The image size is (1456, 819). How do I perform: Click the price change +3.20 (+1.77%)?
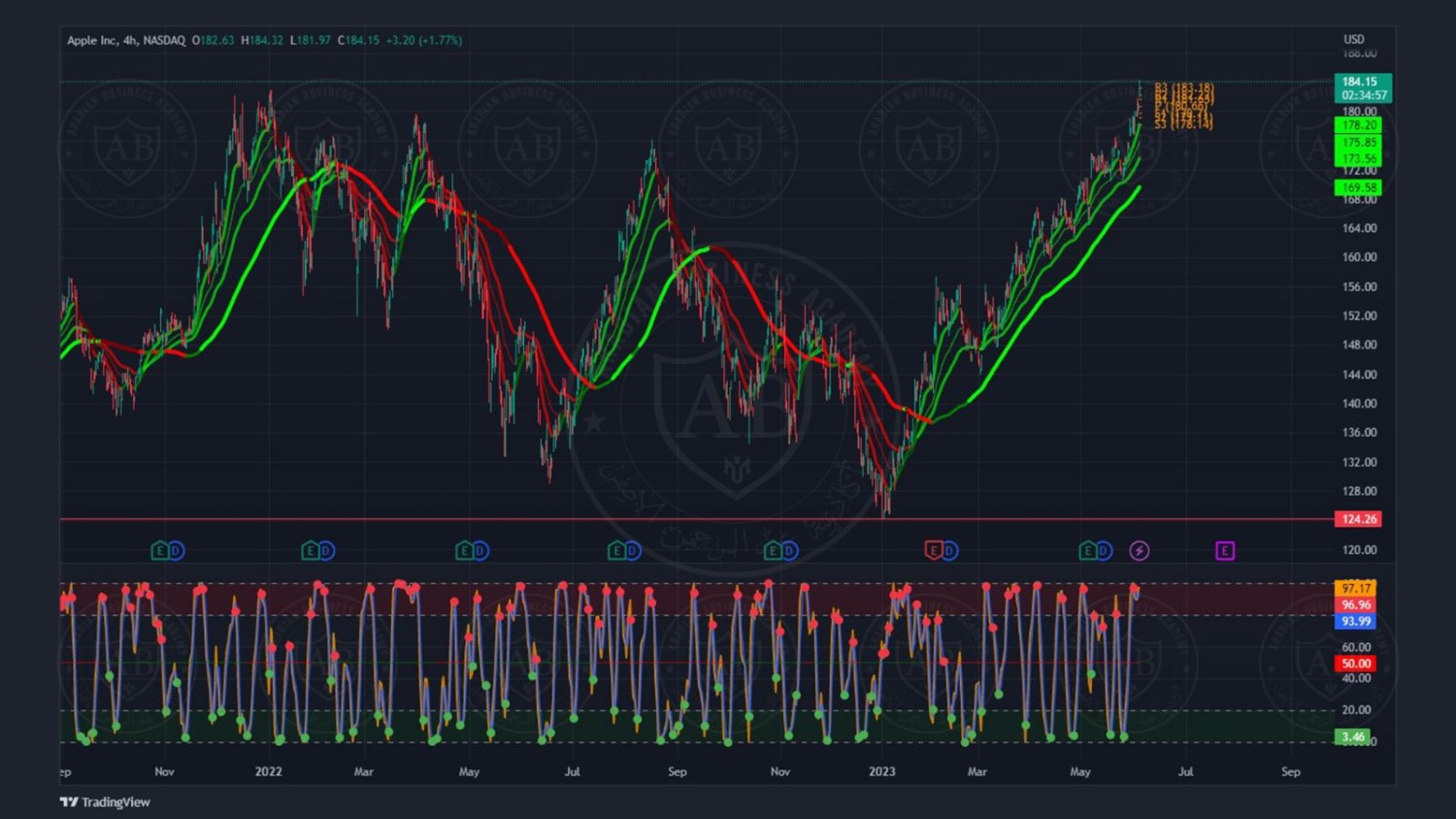(424, 41)
